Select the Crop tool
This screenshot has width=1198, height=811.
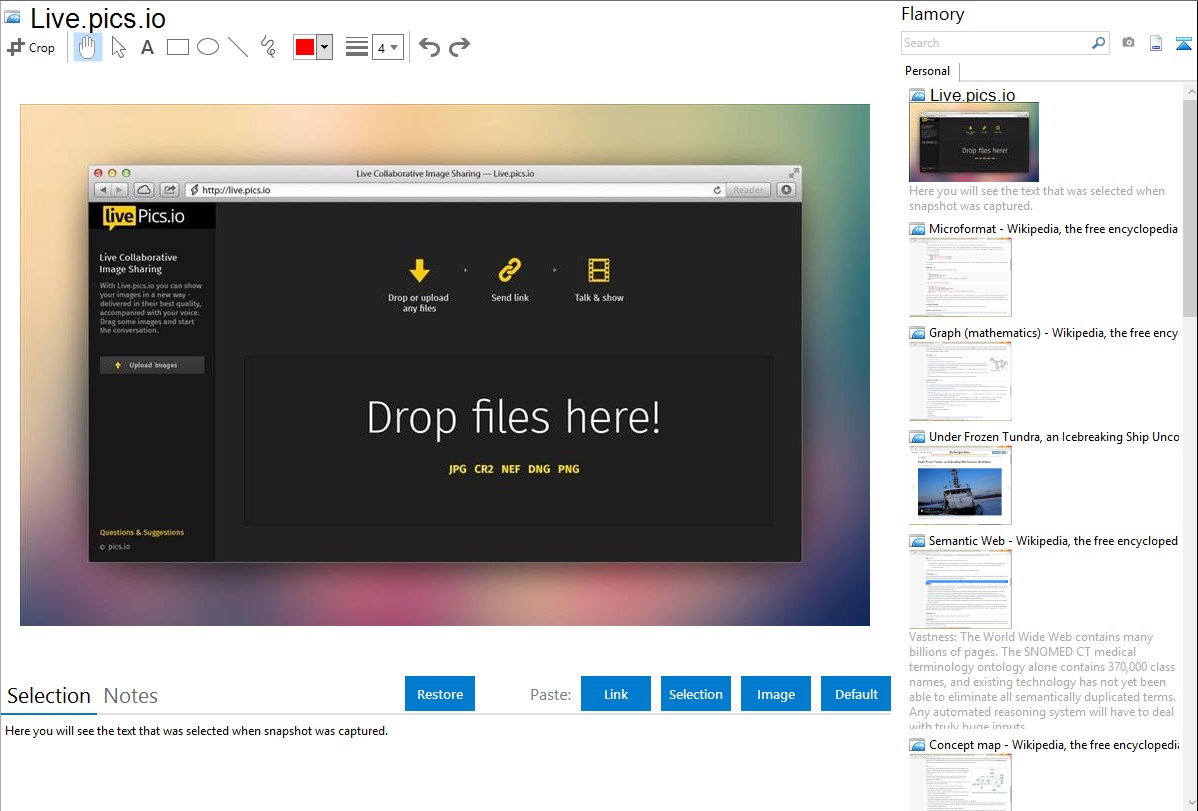(31, 47)
